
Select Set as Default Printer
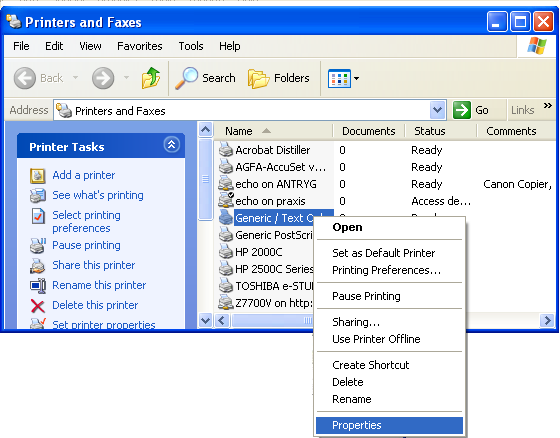click(x=389, y=253)
